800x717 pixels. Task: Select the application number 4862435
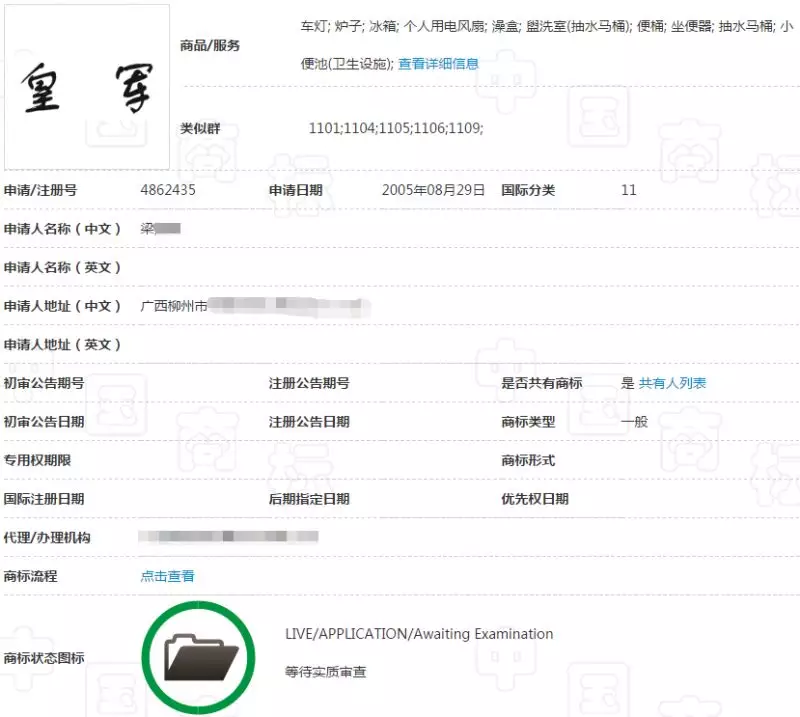(167, 189)
